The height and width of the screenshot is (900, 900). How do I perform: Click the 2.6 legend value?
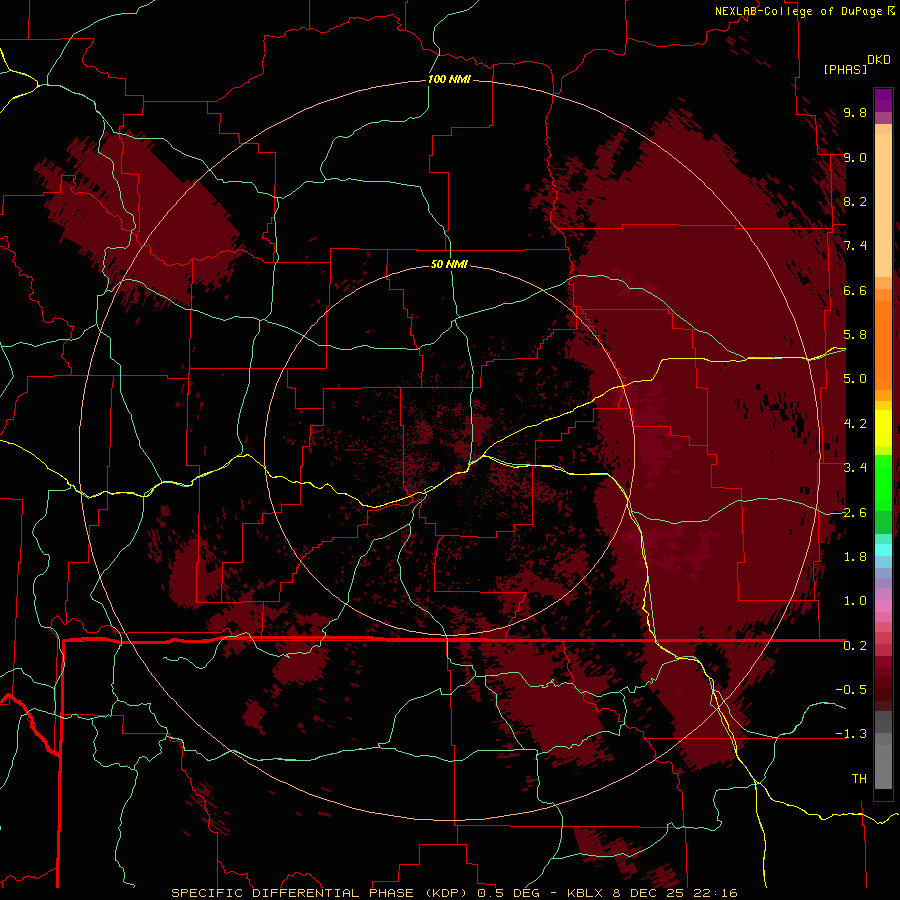855,513
